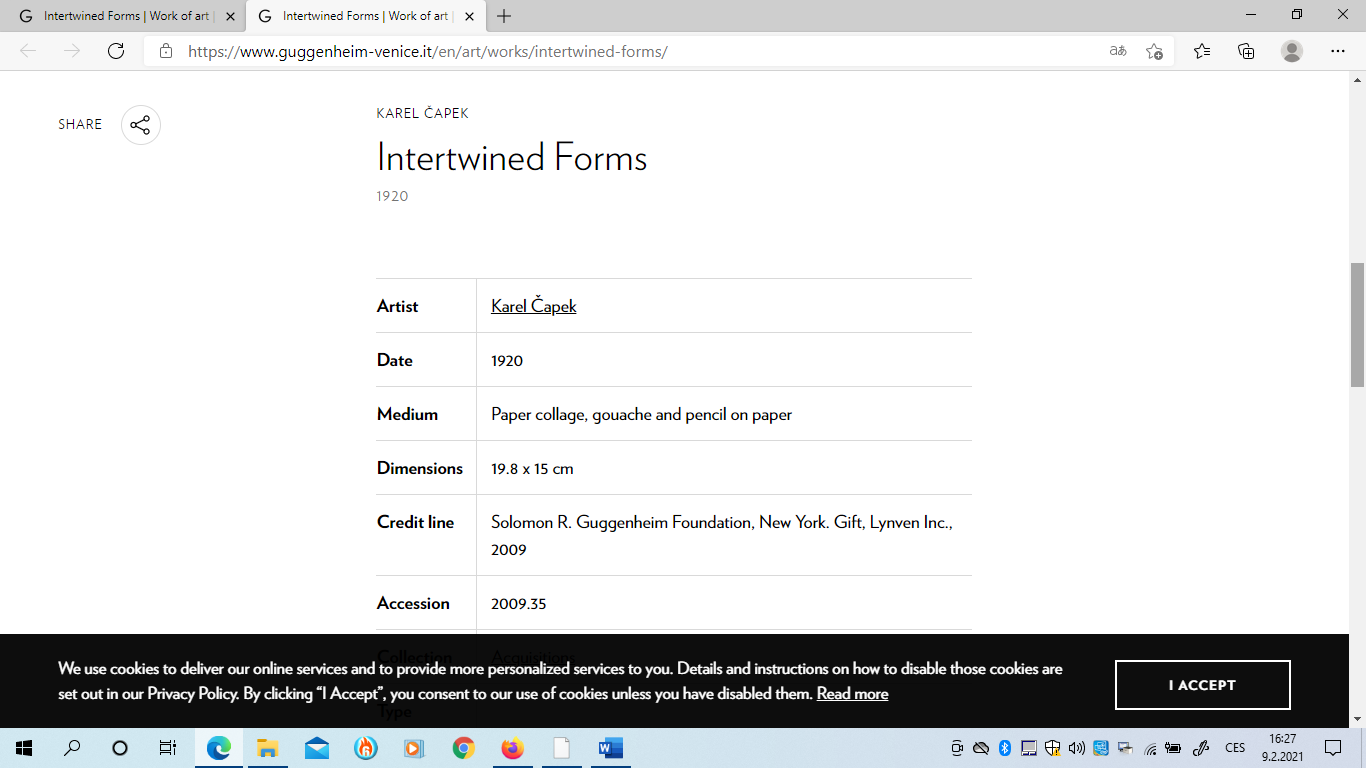The width and height of the screenshot is (1366, 768).
Task: Click the page vertical scrollbar thumb
Action: tap(1357, 325)
